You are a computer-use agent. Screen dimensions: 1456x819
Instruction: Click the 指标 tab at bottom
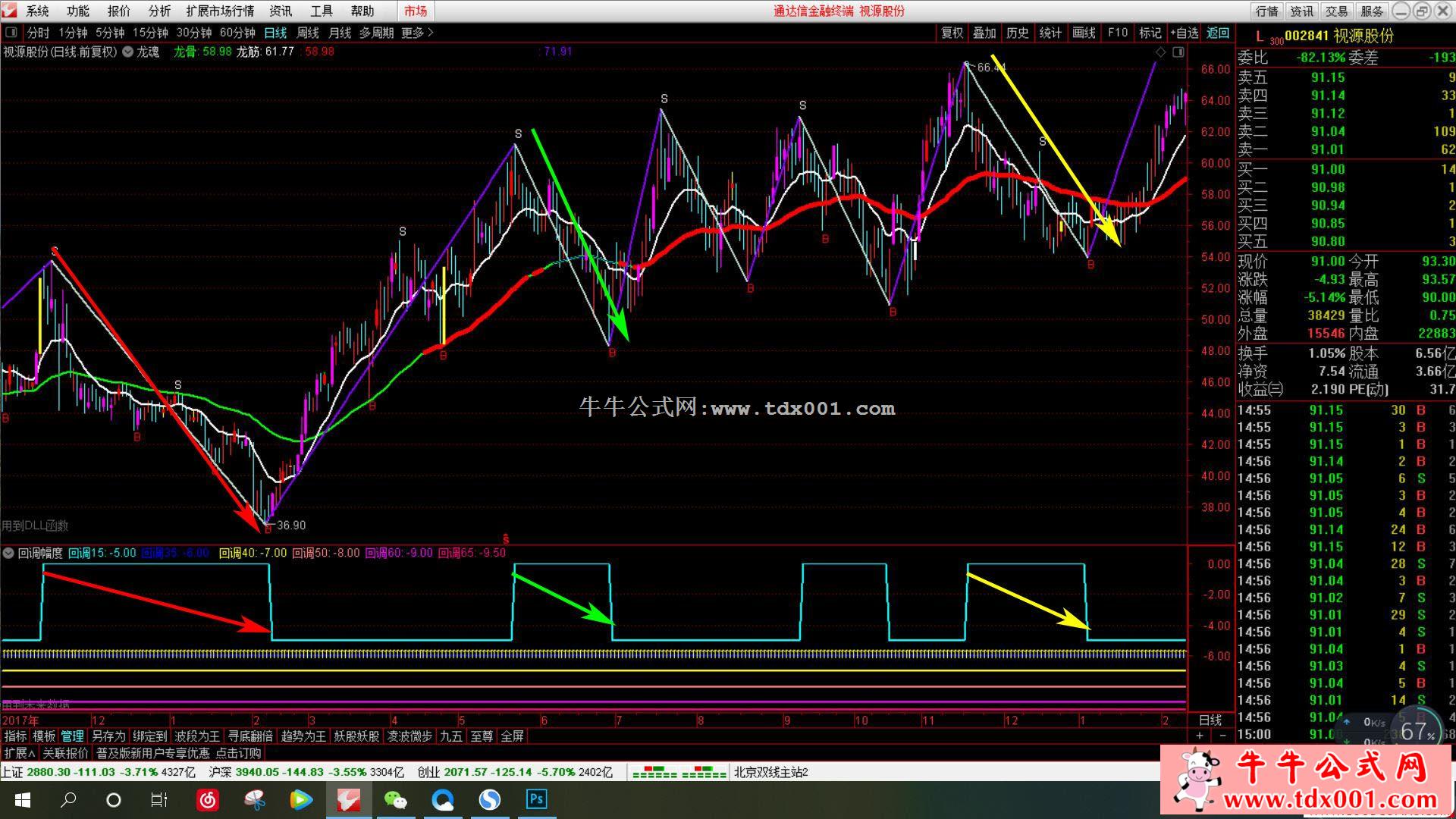(15, 736)
